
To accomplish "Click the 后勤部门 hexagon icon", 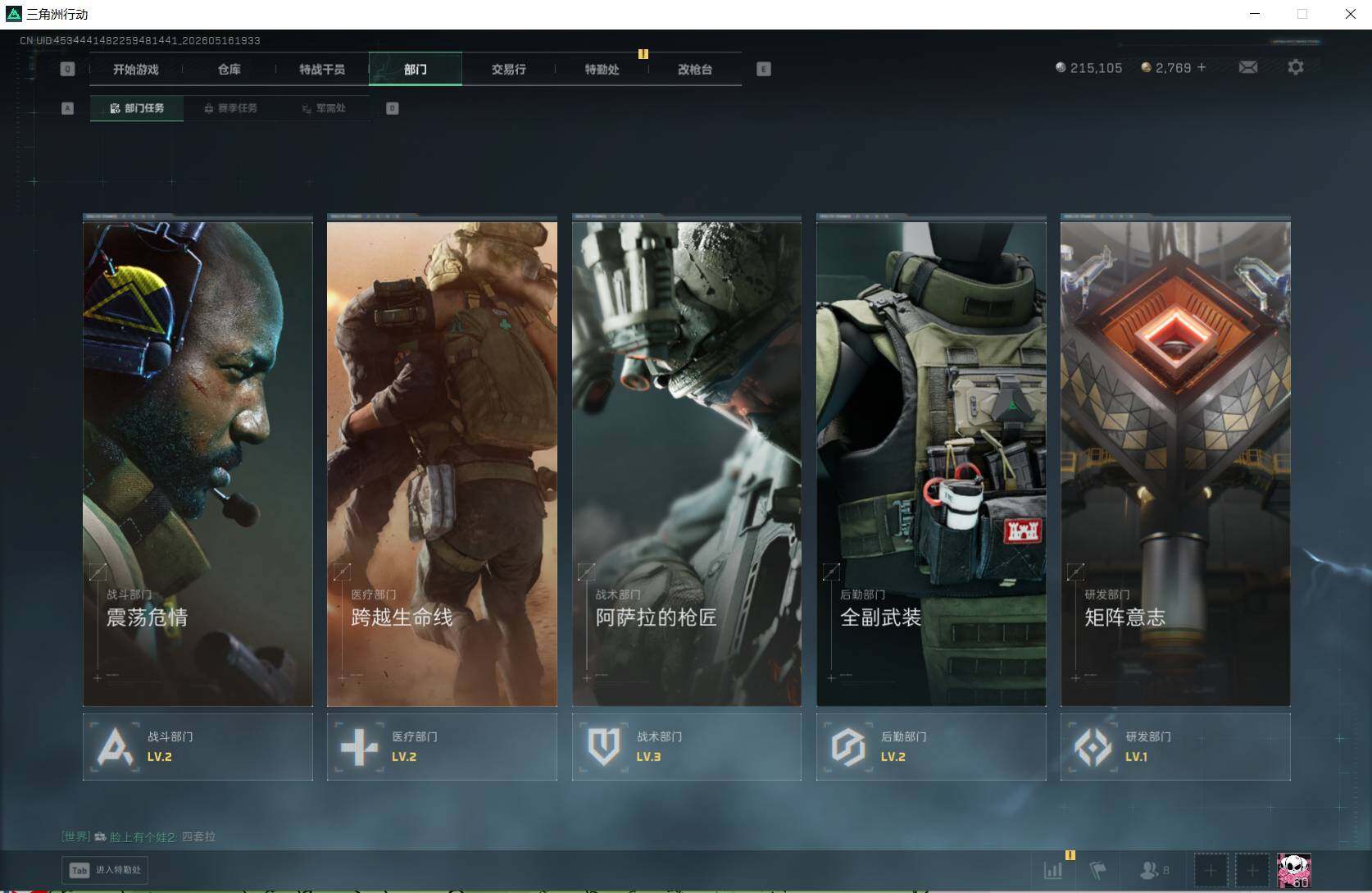I will click(848, 746).
